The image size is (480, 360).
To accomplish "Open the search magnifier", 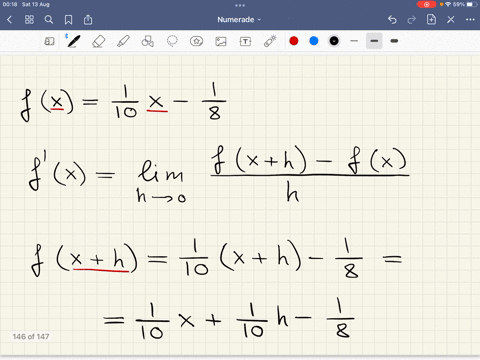I will (x=49, y=20).
